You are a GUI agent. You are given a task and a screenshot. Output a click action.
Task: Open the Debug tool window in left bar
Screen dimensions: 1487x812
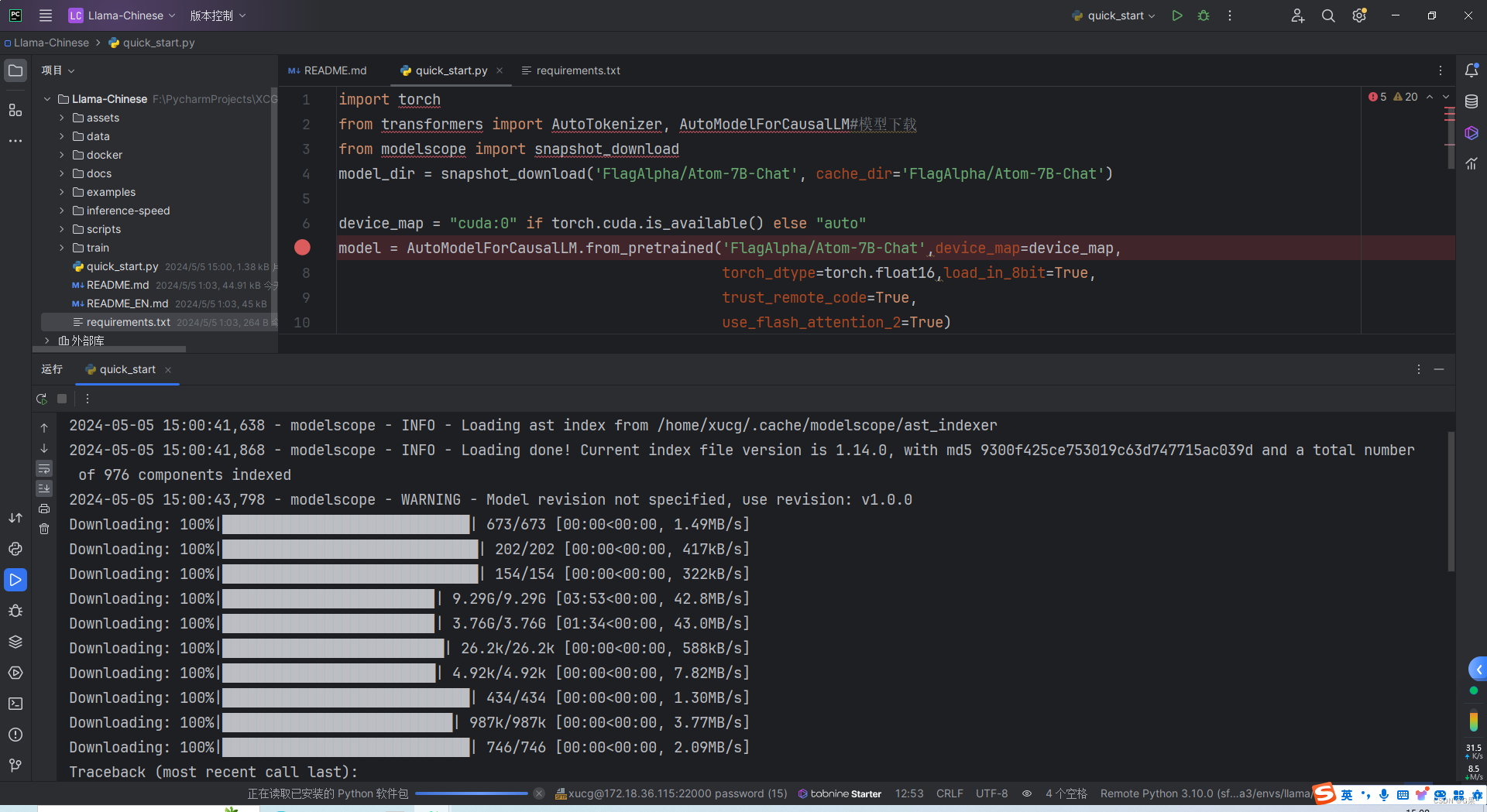point(15,611)
